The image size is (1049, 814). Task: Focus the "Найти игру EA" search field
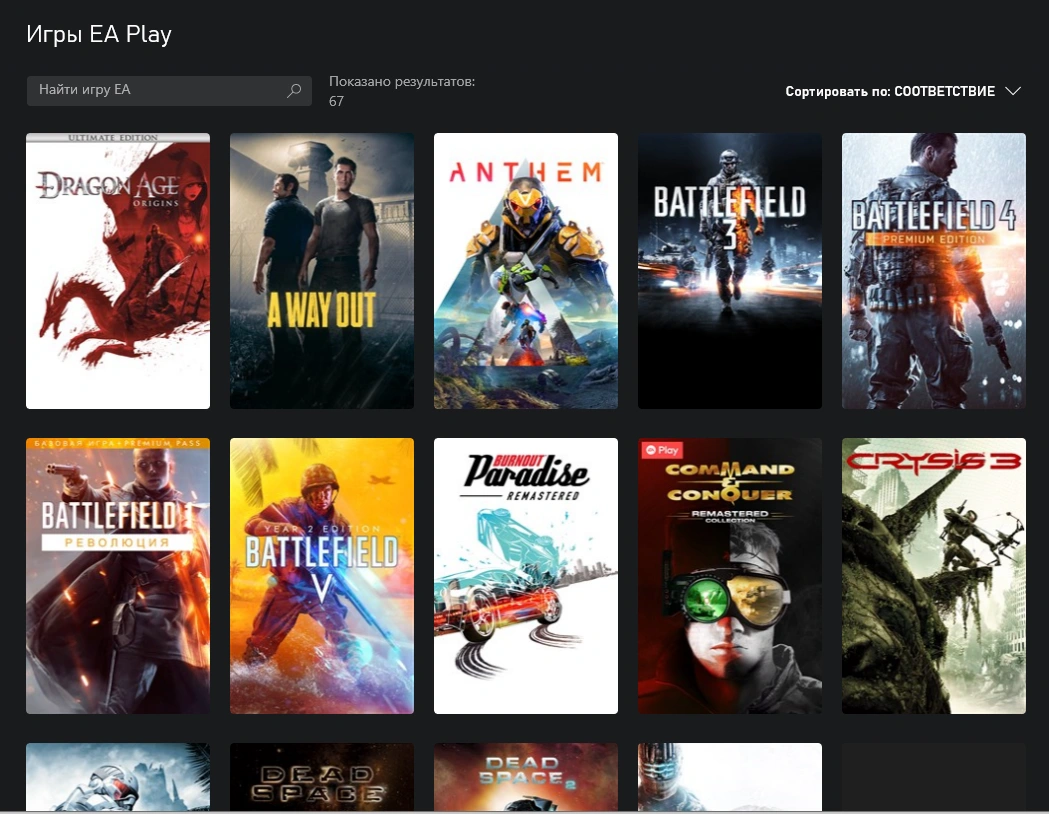pos(155,91)
